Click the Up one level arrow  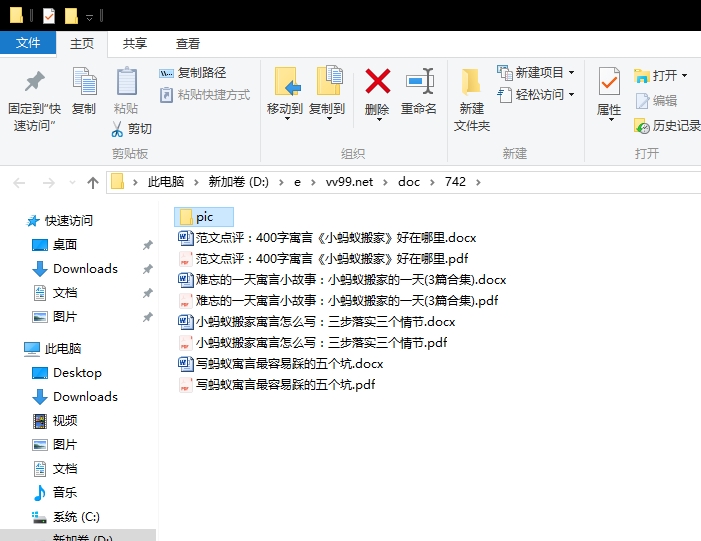tap(93, 182)
